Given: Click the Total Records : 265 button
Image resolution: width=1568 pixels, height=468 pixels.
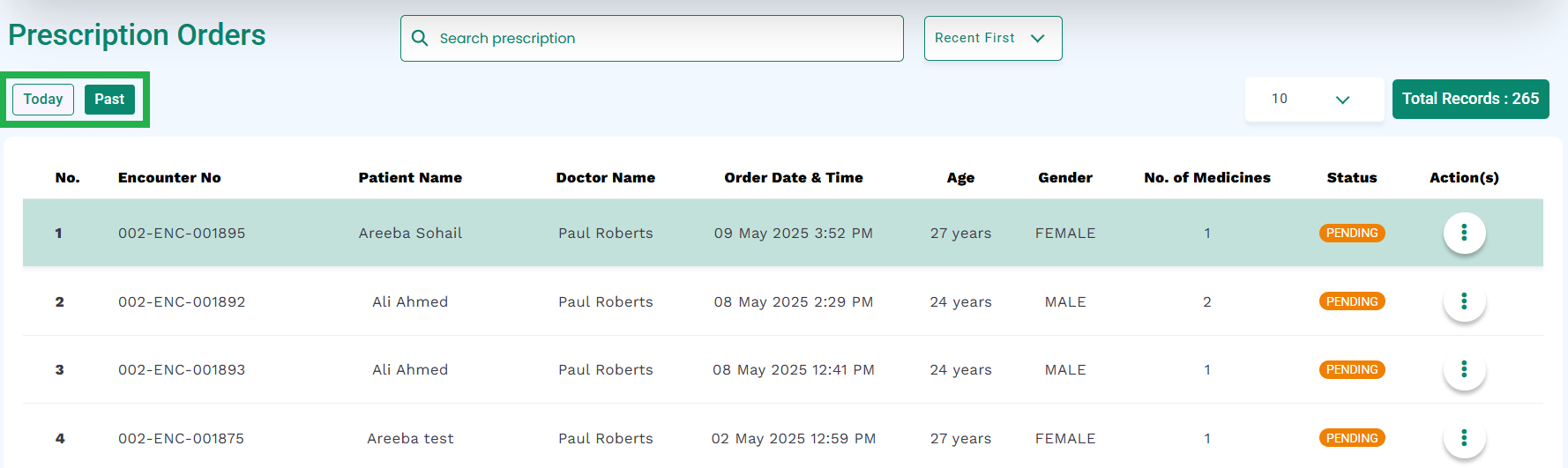Looking at the screenshot, I should pyautogui.click(x=1470, y=99).
